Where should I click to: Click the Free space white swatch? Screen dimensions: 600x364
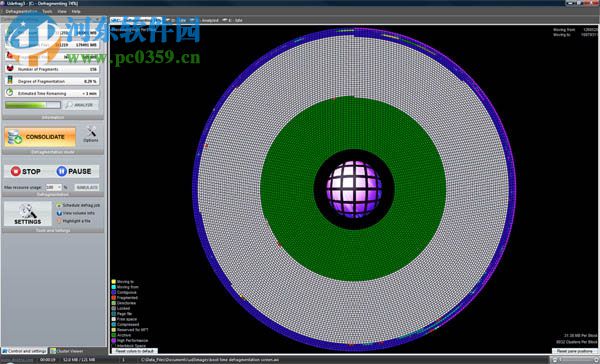click(x=114, y=319)
